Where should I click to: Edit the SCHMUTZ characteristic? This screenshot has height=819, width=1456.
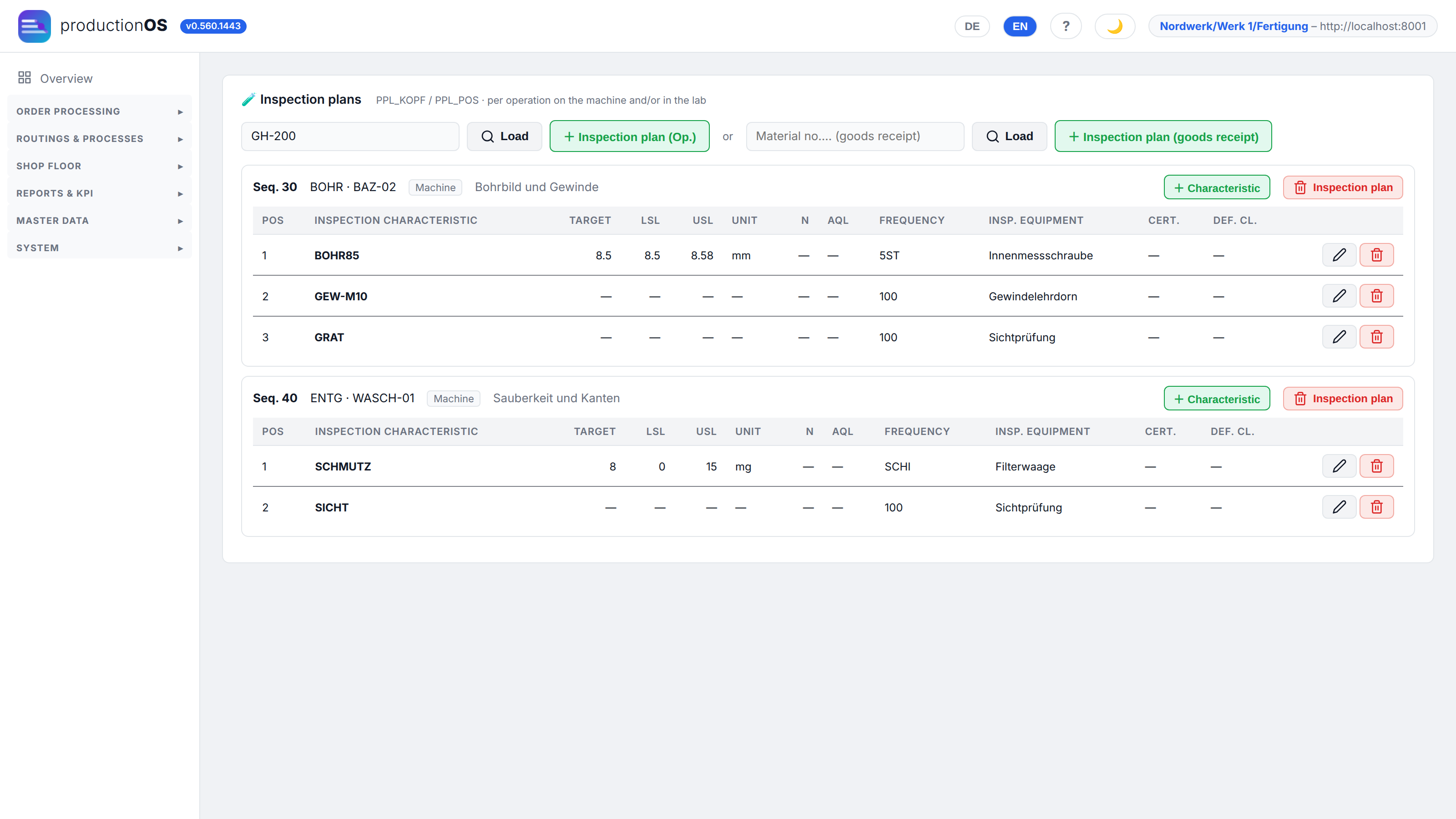tap(1339, 466)
